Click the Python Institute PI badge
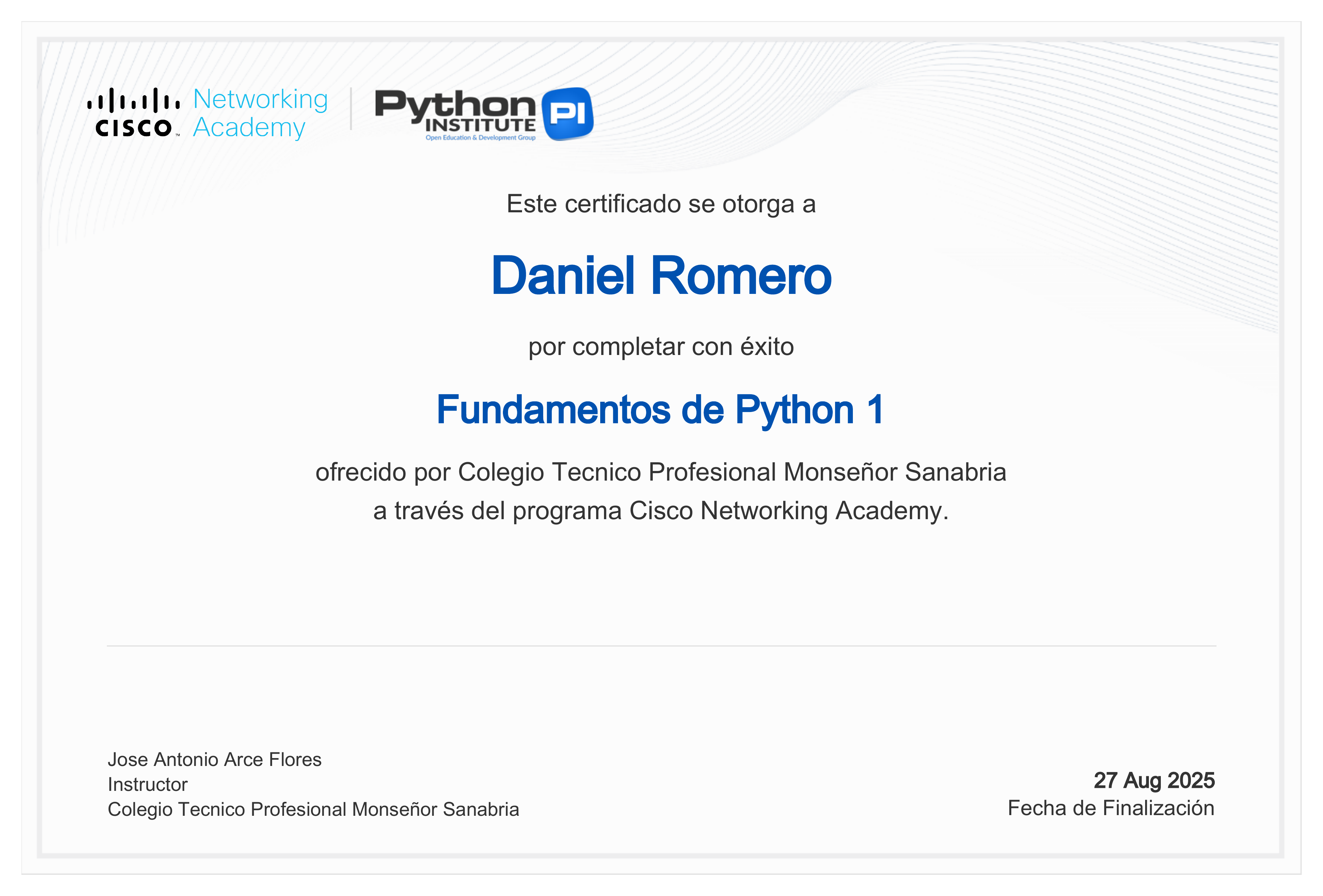The height and width of the screenshot is (896, 1323). (567, 114)
